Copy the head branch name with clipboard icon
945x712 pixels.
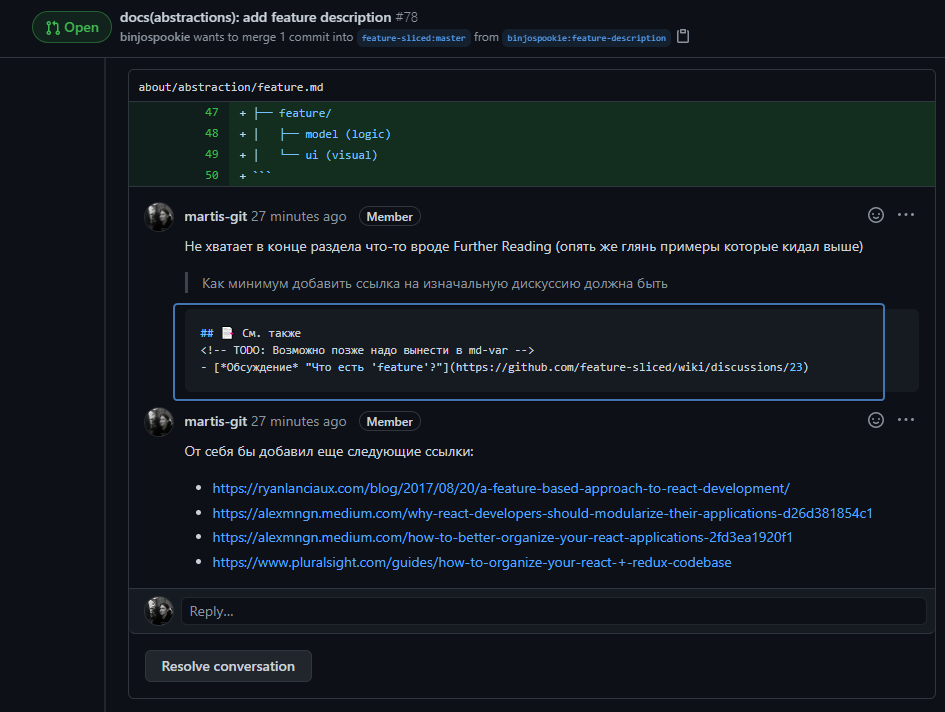(683, 36)
